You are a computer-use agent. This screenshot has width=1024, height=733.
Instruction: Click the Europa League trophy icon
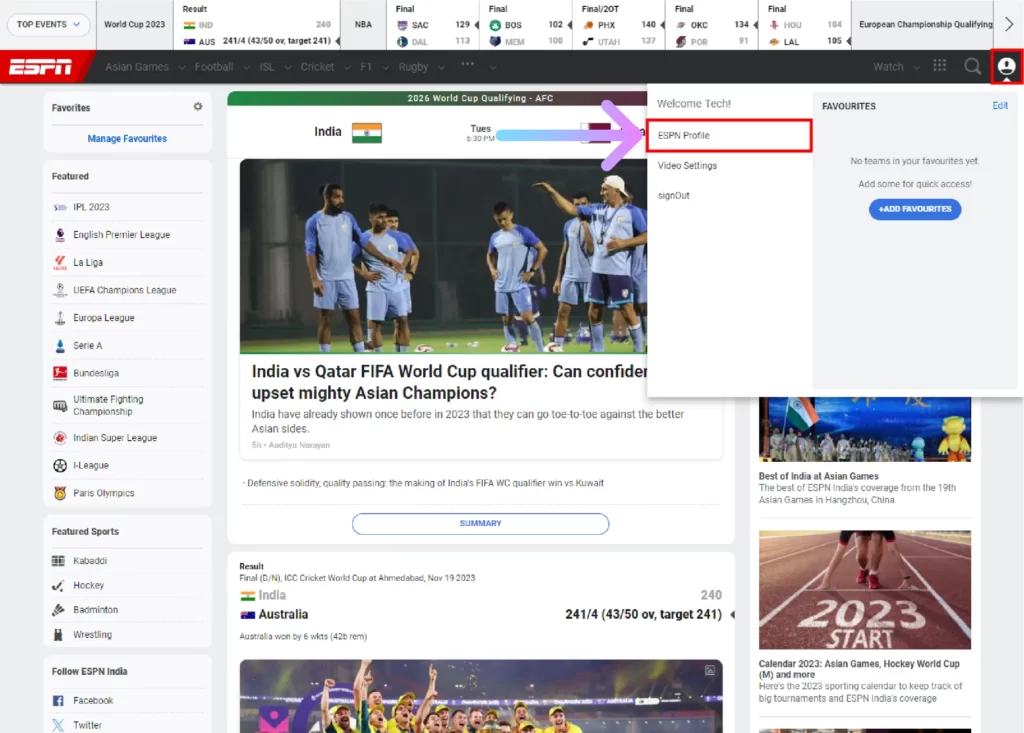(x=60, y=318)
